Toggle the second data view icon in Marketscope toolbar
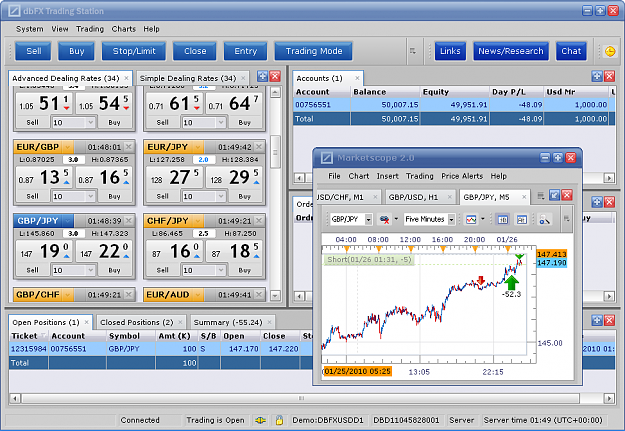 (x=521, y=219)
